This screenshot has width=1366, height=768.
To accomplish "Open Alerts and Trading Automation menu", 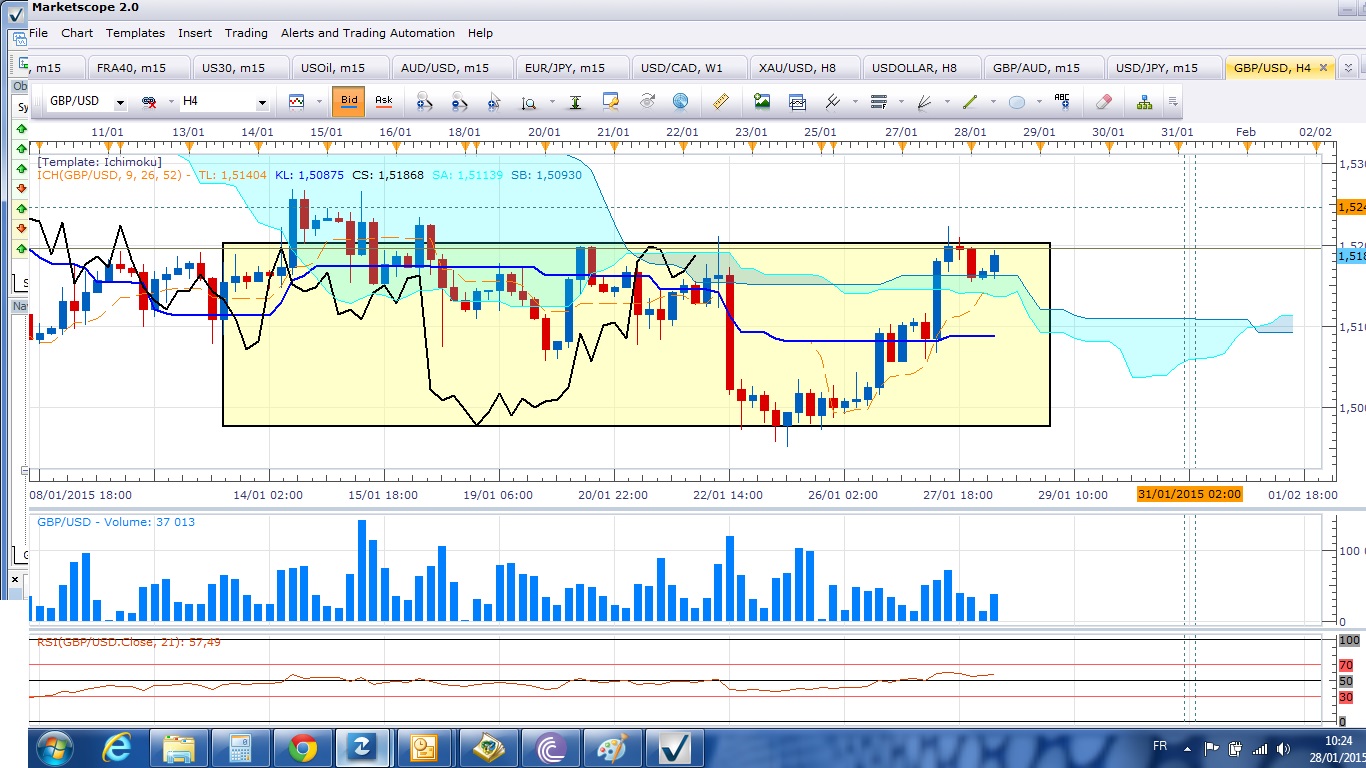I will click(x=368, y=33).
